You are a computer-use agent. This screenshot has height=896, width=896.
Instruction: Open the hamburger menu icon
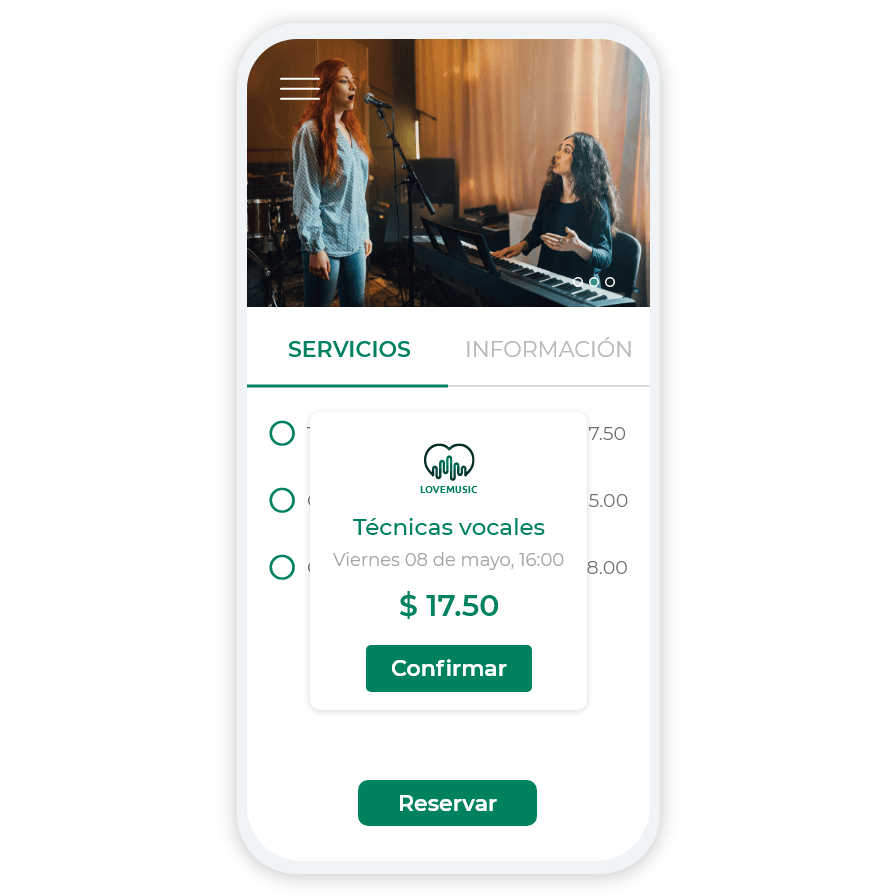click(299, 89)
